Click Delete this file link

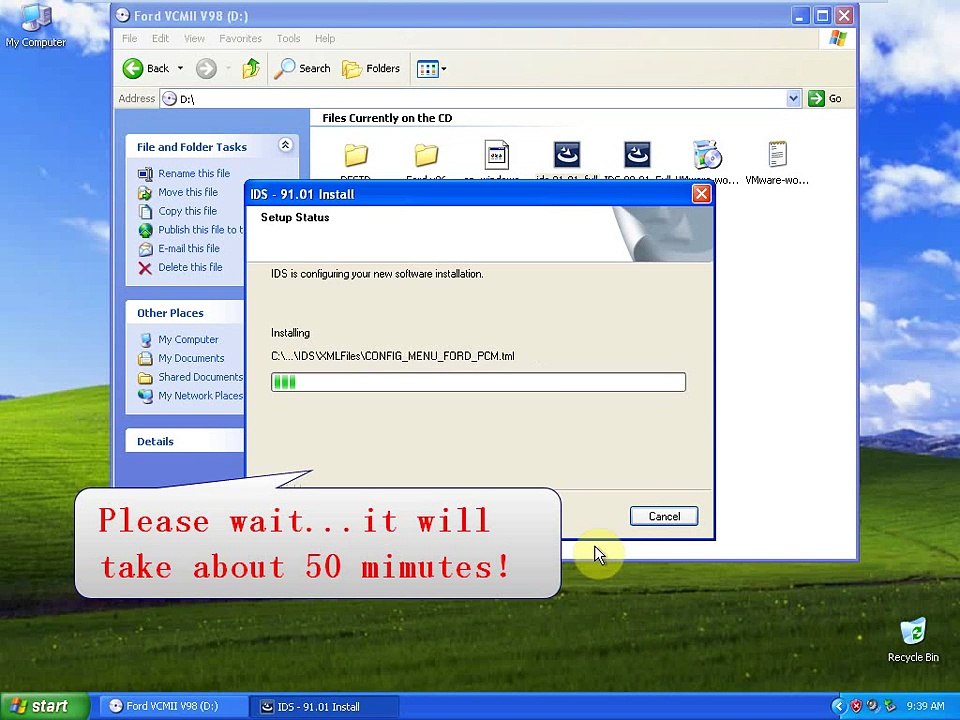[x=190, y=268]
